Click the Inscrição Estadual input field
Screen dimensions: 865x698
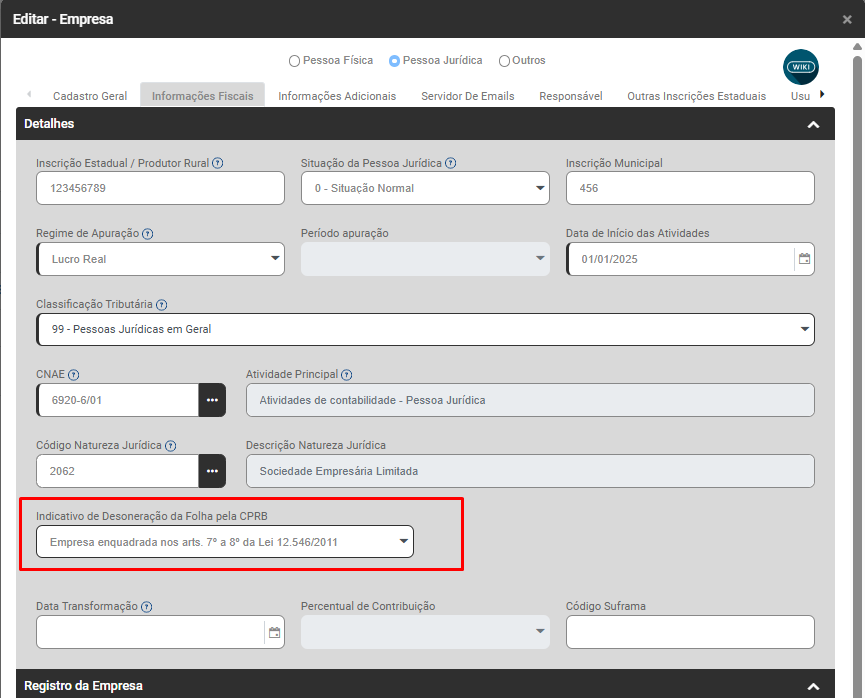click(x=161, y=188)
